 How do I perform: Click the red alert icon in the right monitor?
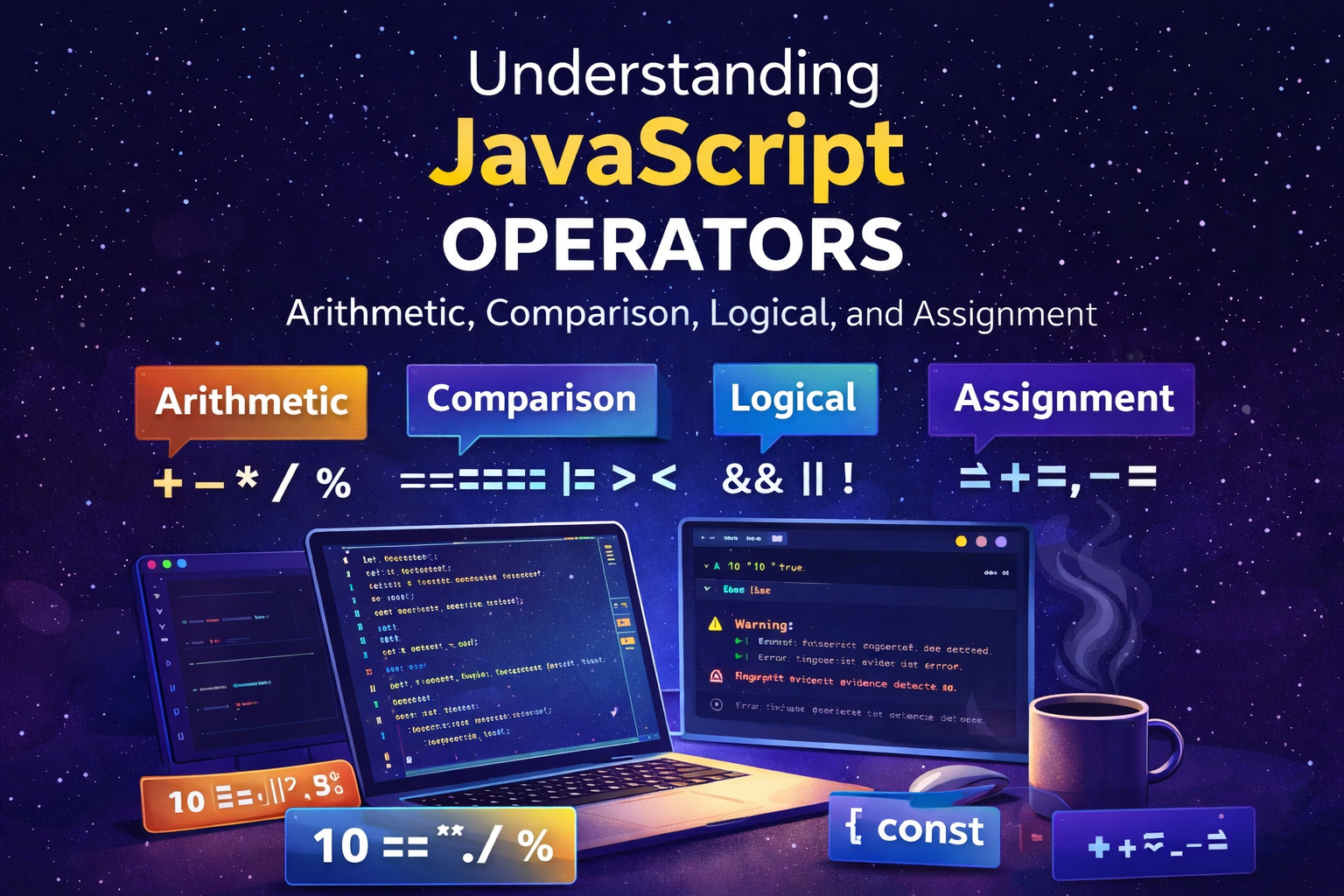716,676
